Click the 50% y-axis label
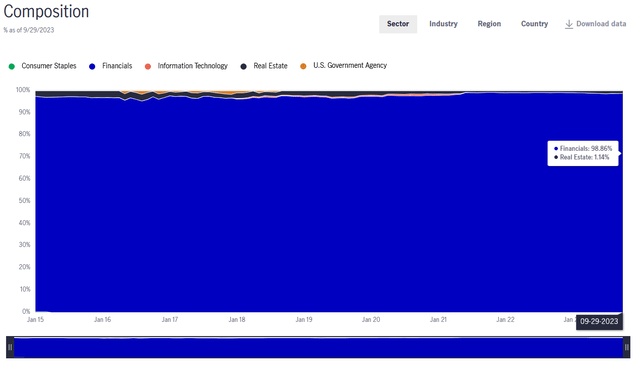 (x=24, y=200)
